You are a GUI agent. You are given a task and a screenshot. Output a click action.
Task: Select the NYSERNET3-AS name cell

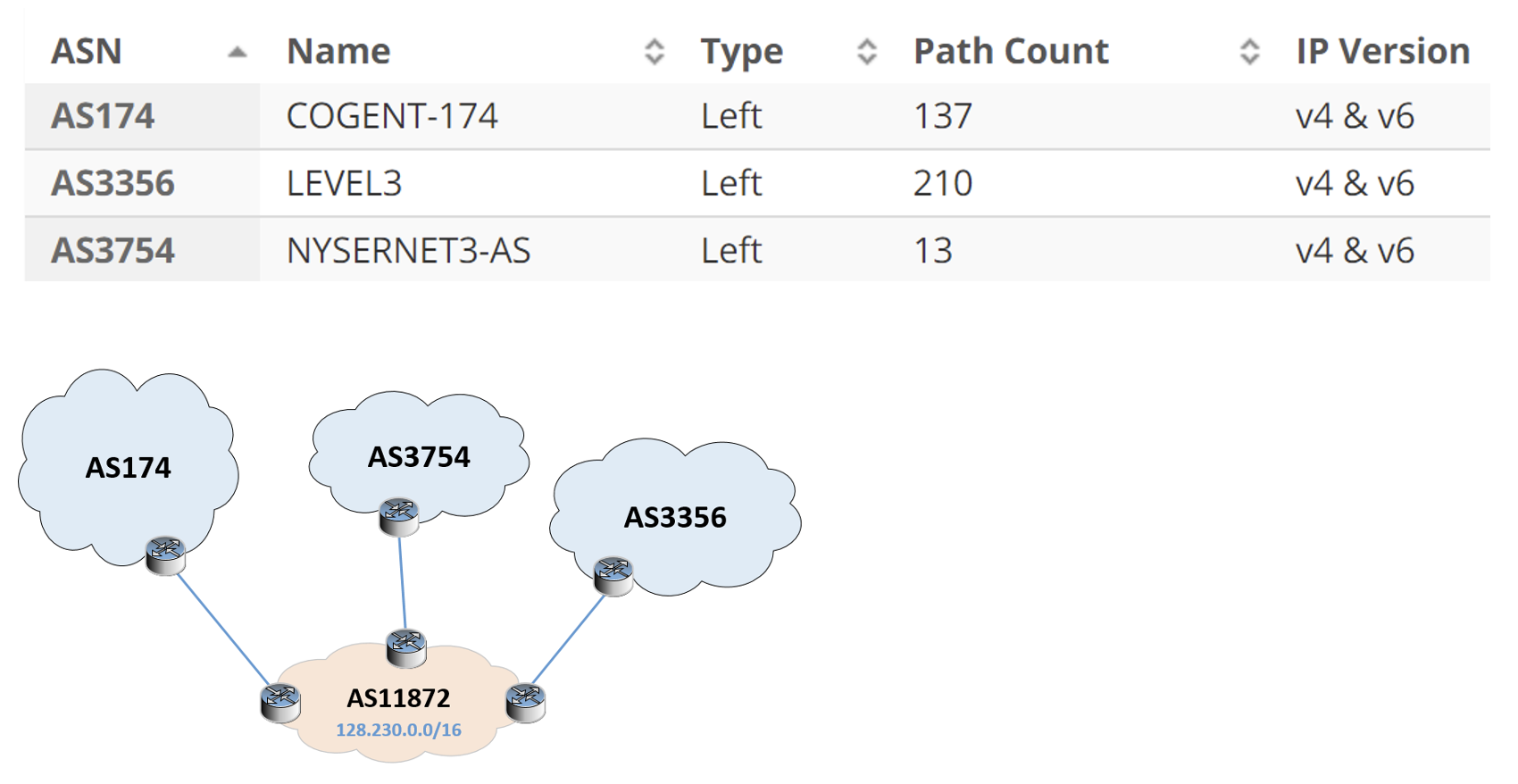tap(409, 250)
